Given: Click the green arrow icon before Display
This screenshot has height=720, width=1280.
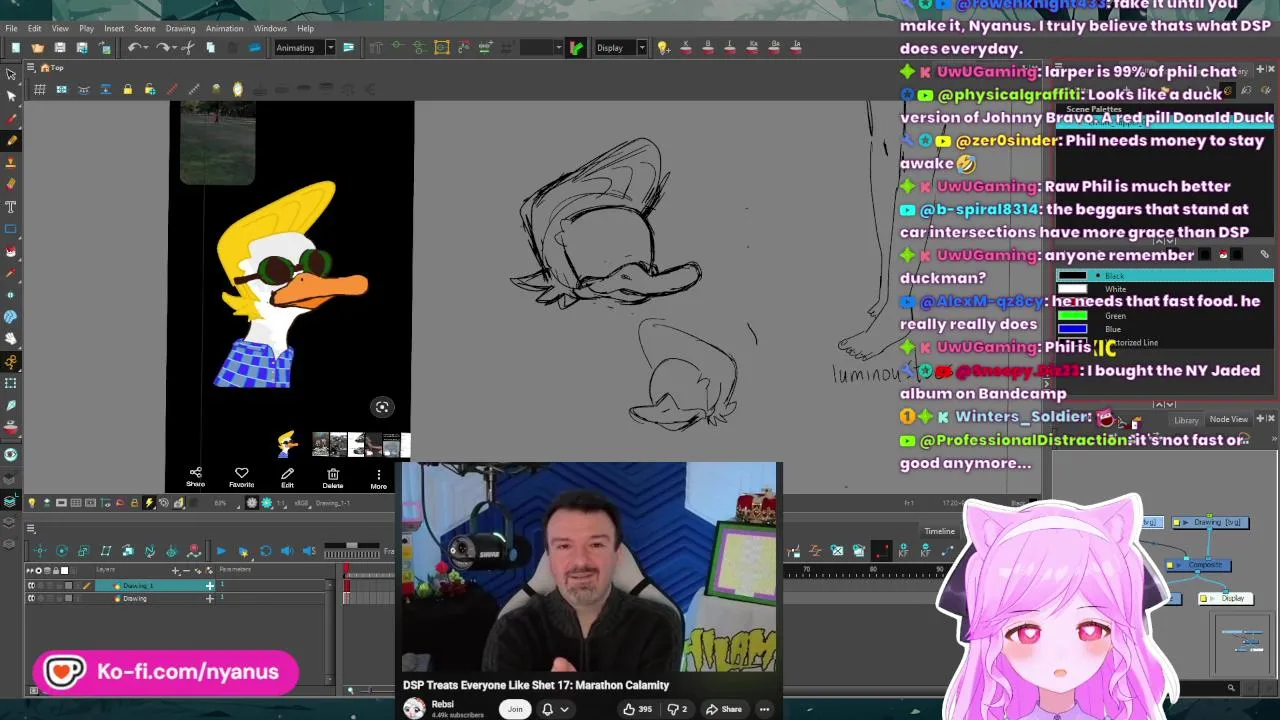Looking at the screenshot, I should click(576, 47).
